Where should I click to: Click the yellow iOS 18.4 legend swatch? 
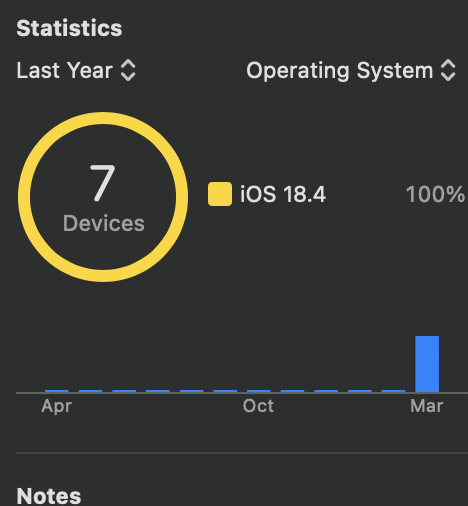[x=220, y=194]
